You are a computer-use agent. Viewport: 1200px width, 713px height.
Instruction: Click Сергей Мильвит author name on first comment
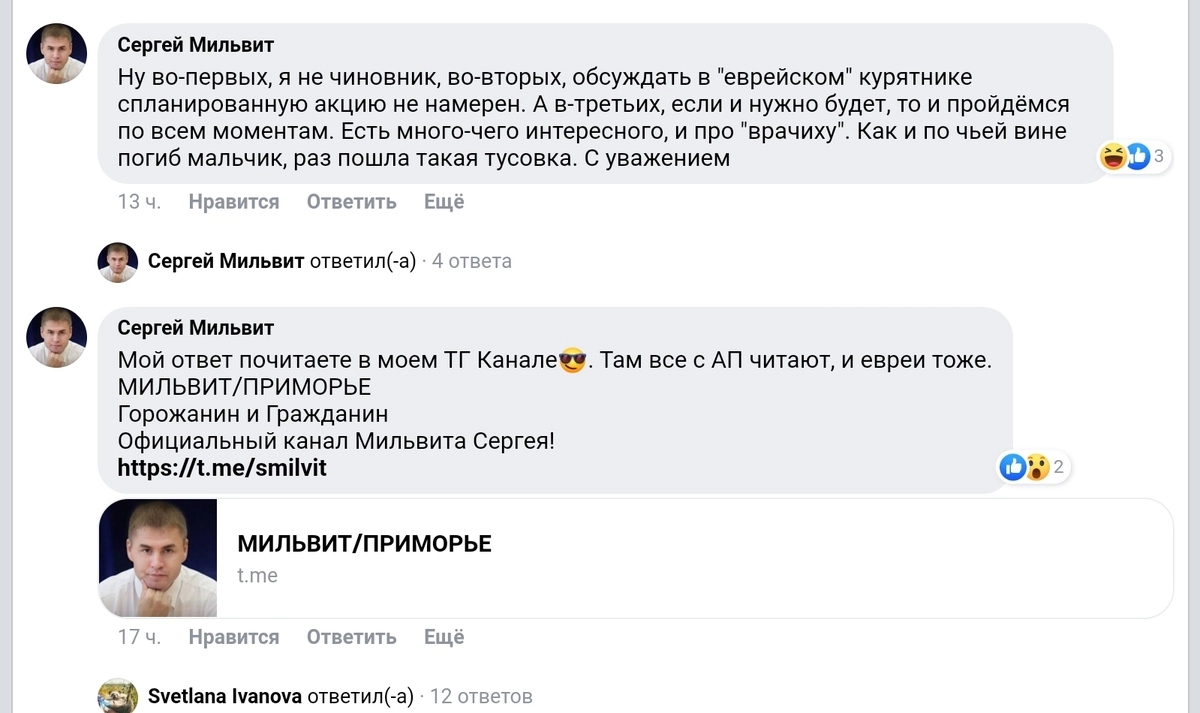coord(195,45)
